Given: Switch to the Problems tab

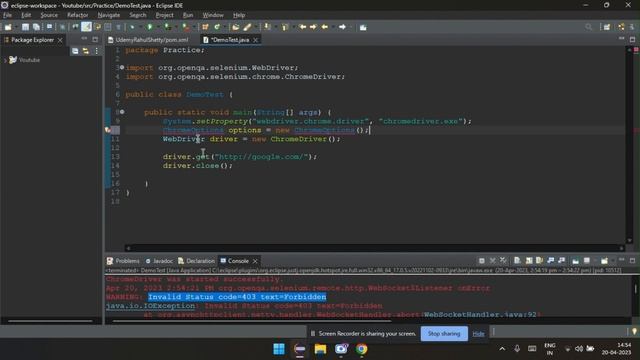Looking at the screenshot, I should [x=123, y=261].
